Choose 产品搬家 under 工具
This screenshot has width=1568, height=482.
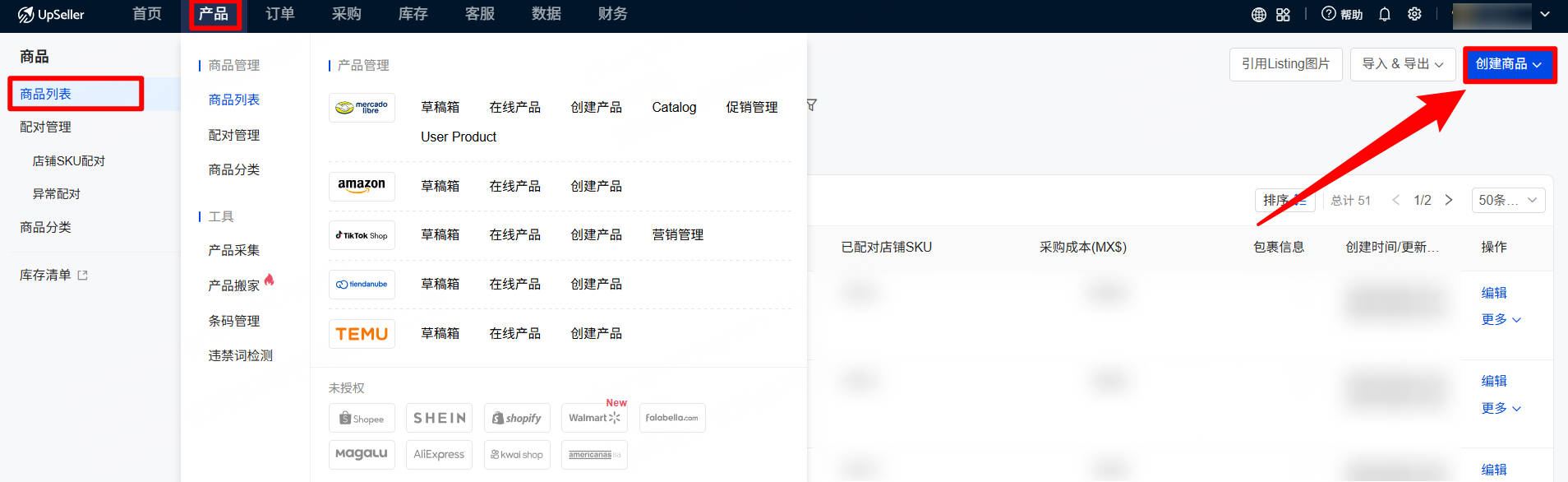coord(234,285)
